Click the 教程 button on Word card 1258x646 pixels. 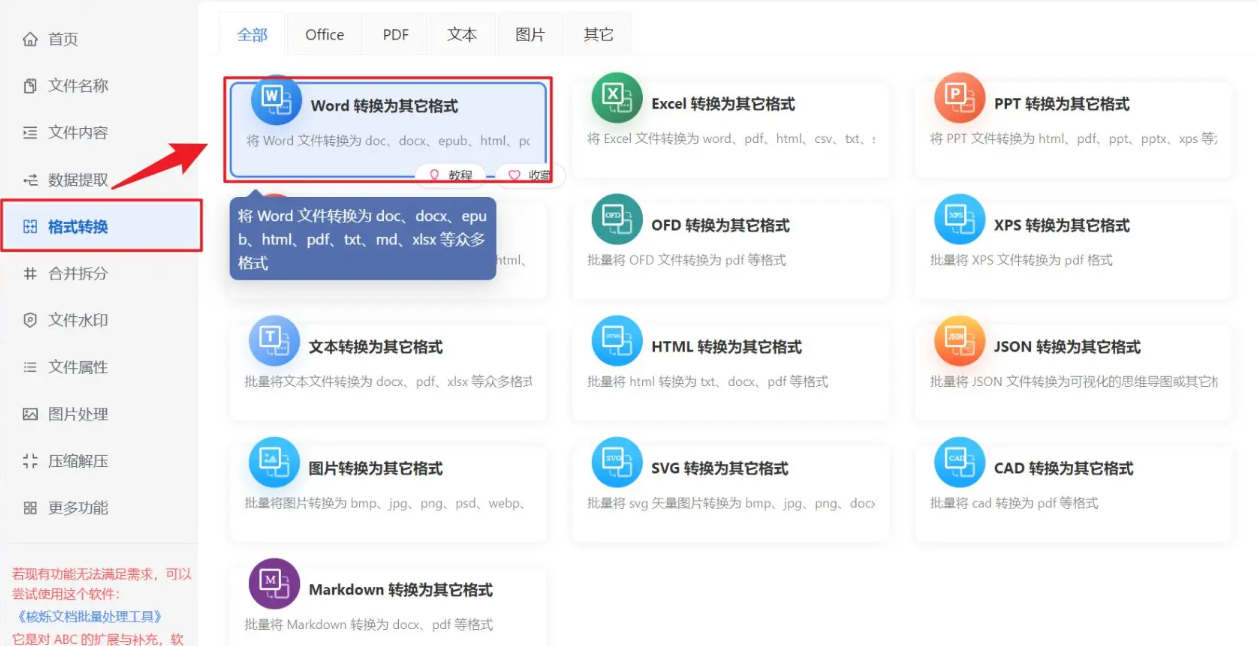(x=450, y=175)
